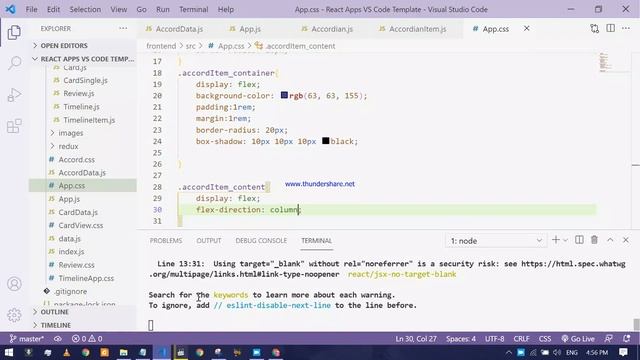Open TimelineApp.css in the explorer
Viewport: 640px width, 360px height.
[x=86, y=278]
